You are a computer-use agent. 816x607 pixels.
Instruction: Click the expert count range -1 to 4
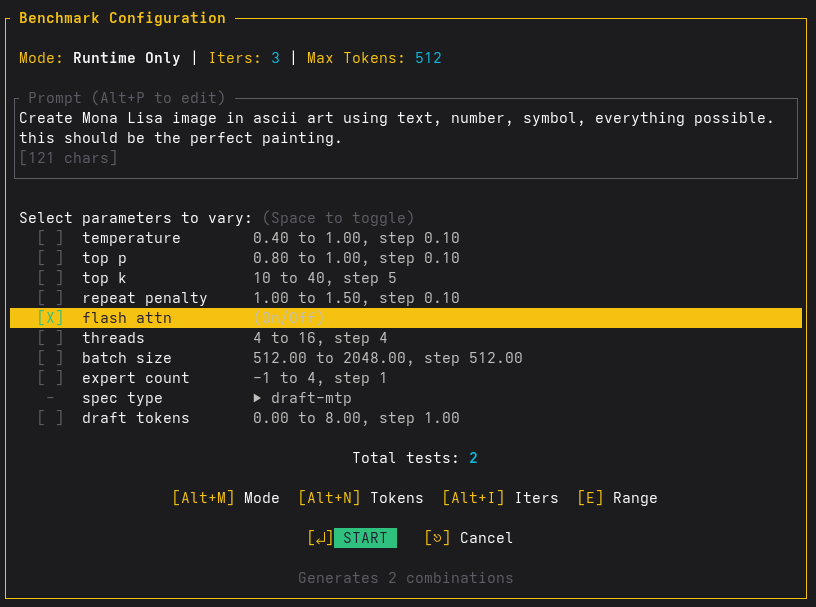(320, 378)
